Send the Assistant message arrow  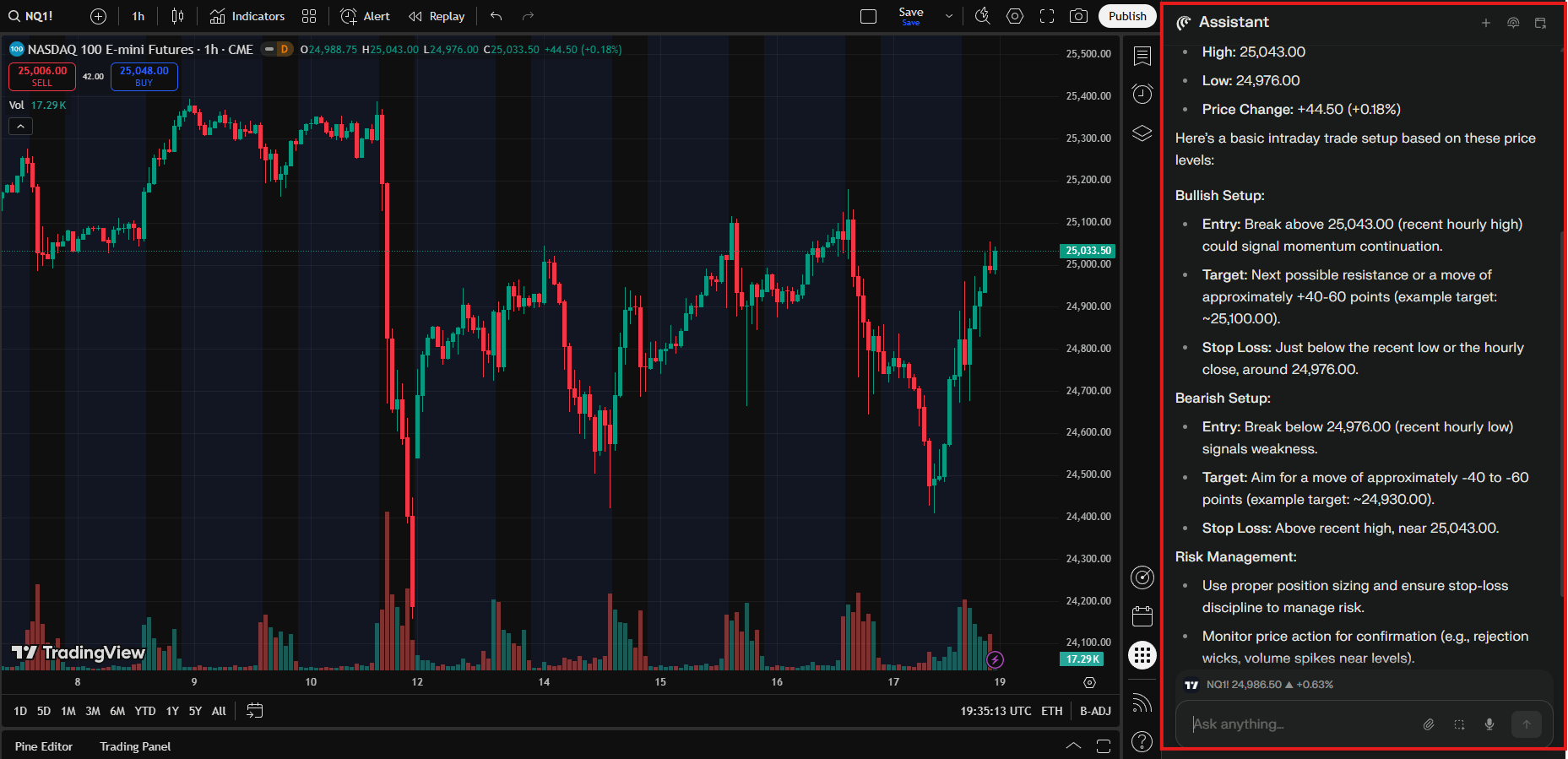[1527, 724]
